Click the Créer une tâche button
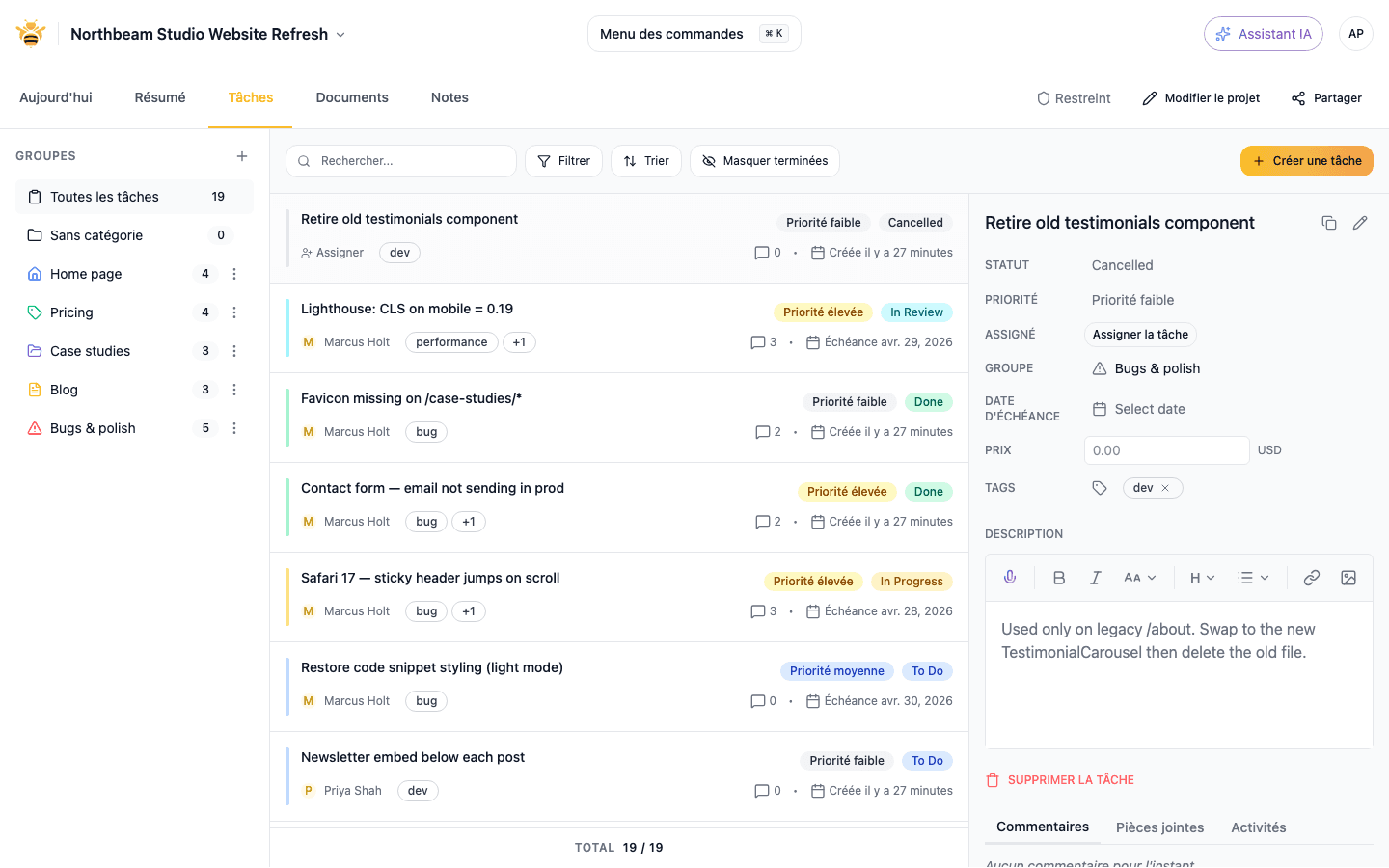Image resolution: width=1389 pixels, height=868 pixels. point(1306,160)
